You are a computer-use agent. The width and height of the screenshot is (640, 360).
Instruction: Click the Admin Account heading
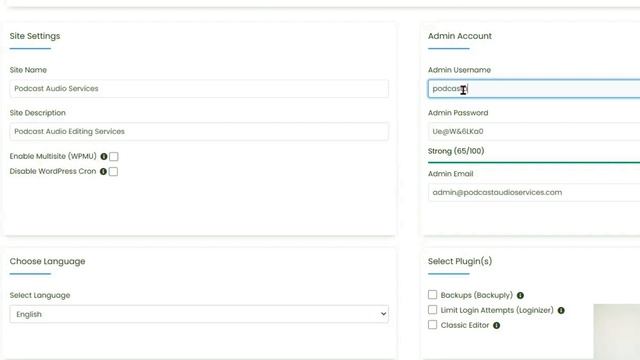tap(460, 36)
